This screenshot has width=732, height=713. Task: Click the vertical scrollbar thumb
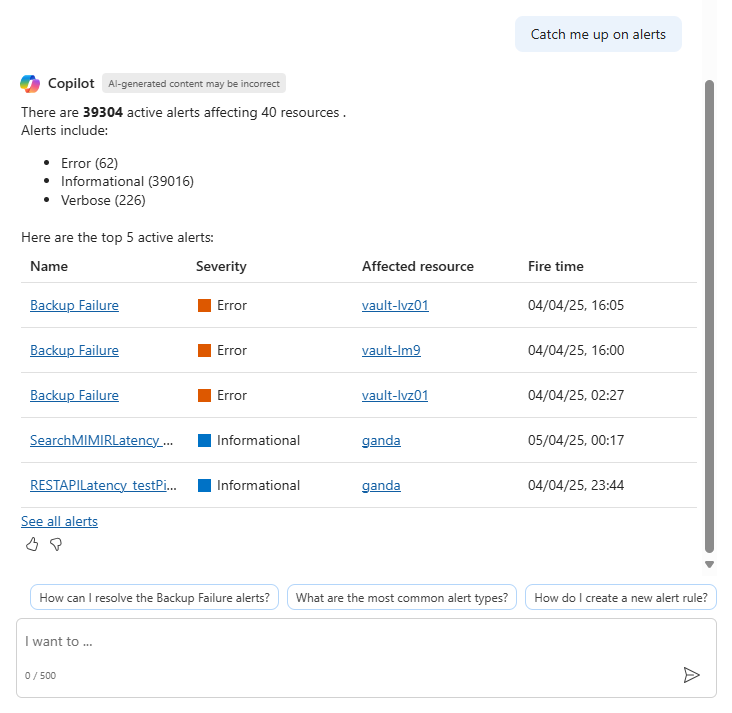[710, 315]
